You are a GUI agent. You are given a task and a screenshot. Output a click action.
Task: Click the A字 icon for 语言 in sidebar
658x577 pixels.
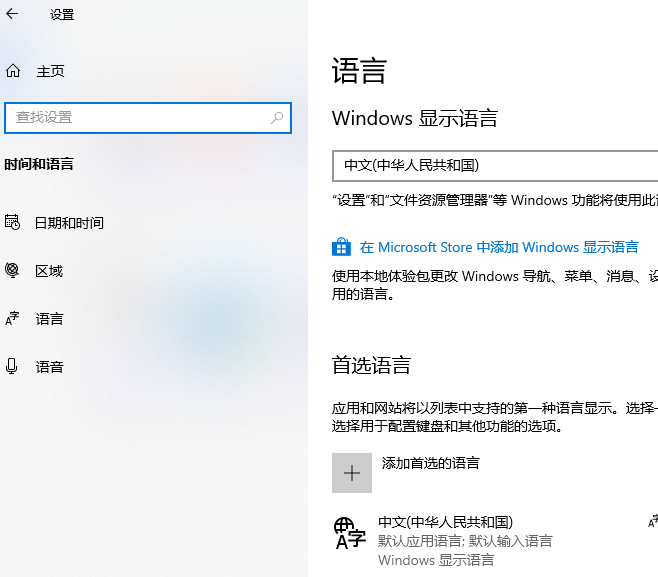click(x=12, y=319)
